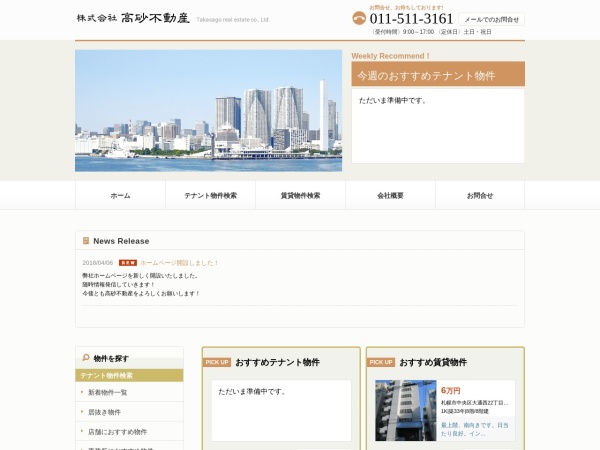Open テナント物件検索 navigation tab
The width and height of the screenshot is (600, 450).
tap(210, 196)
